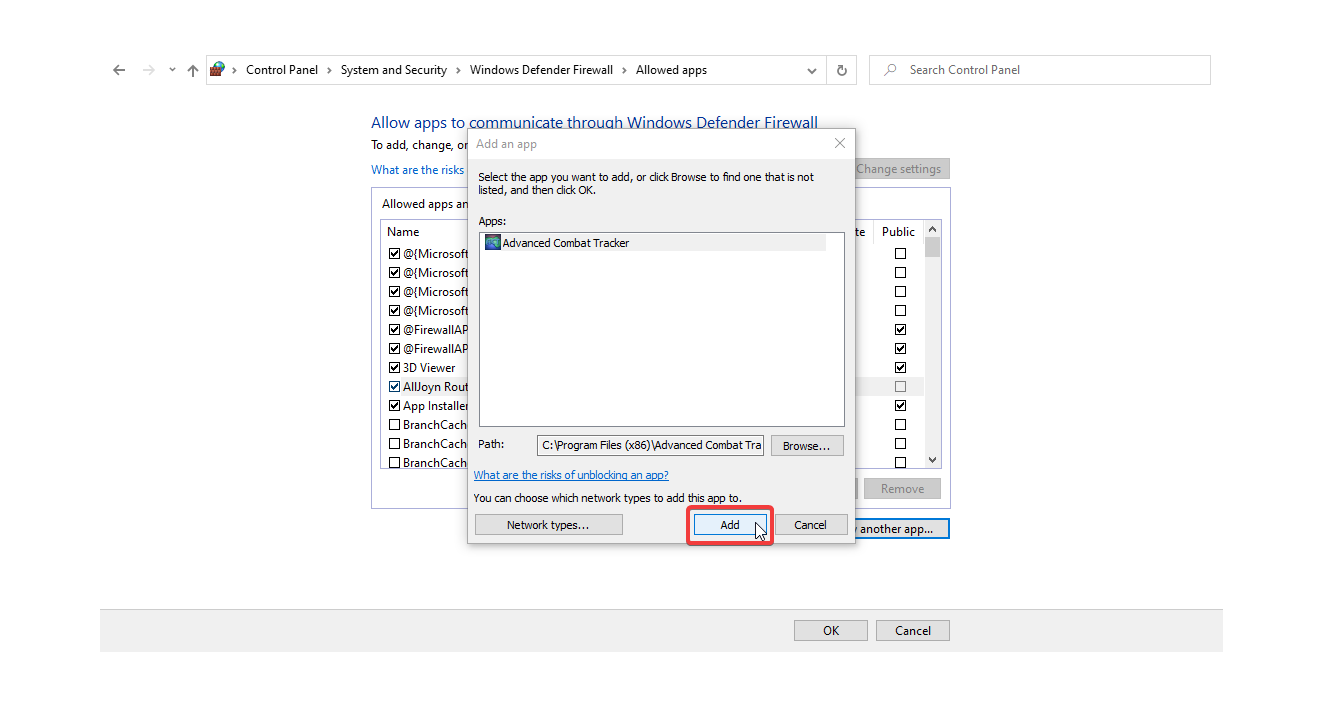The image size is (1323, 702).
Task: Expand the chevron before Control Panel breadcrumb
Action: point(235,70)
